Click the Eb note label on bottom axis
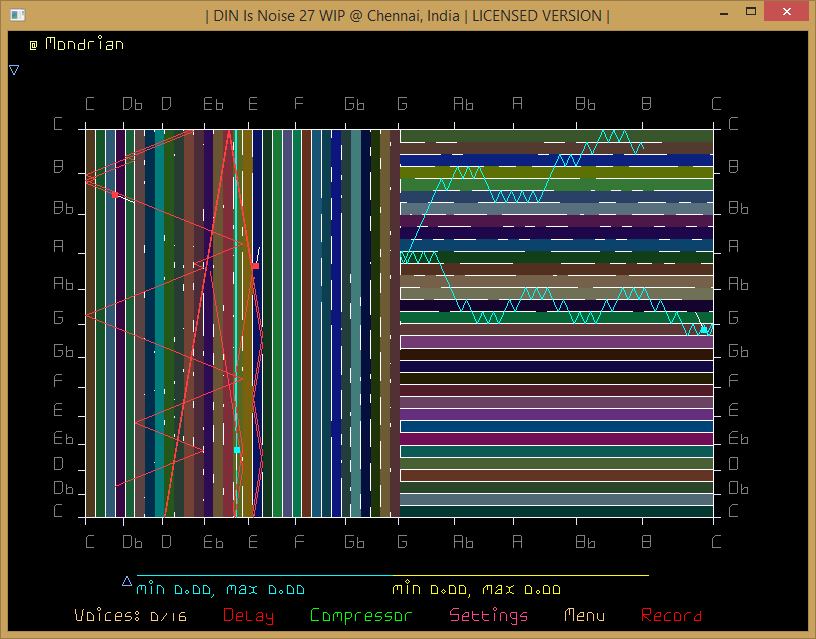 (213, 542)
